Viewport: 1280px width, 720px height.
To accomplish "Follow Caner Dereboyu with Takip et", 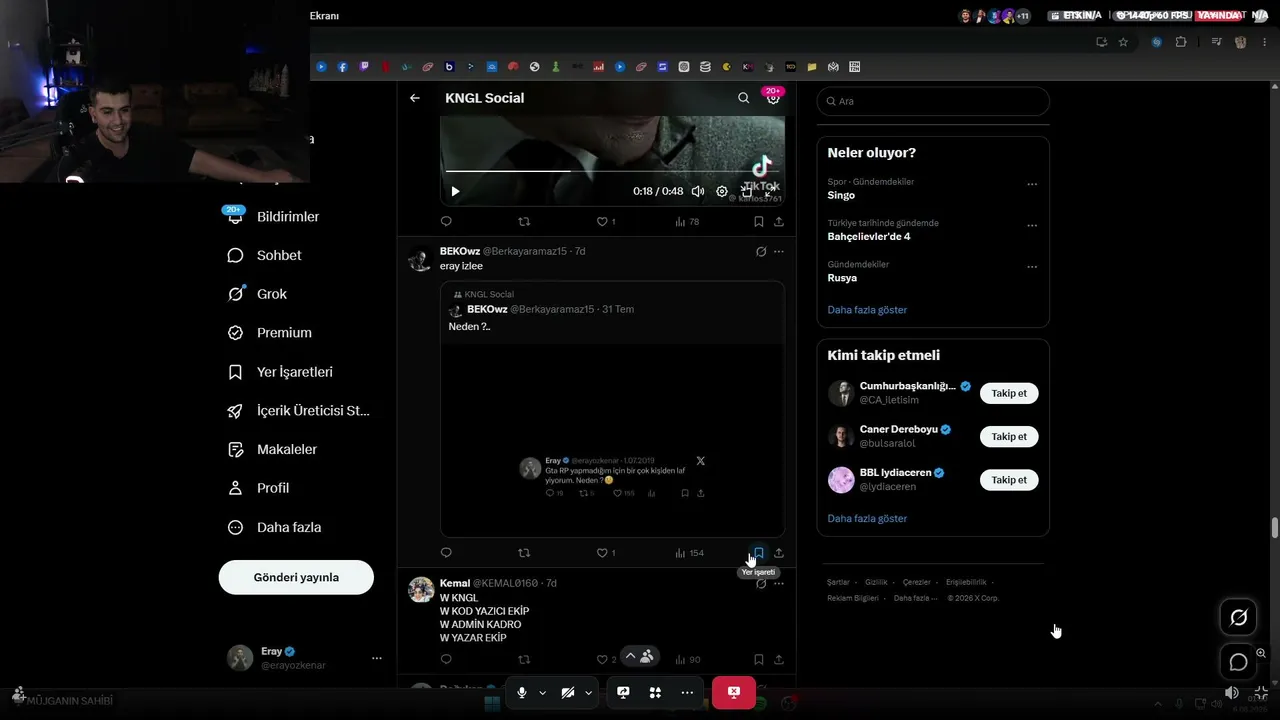I will 1009,437.
